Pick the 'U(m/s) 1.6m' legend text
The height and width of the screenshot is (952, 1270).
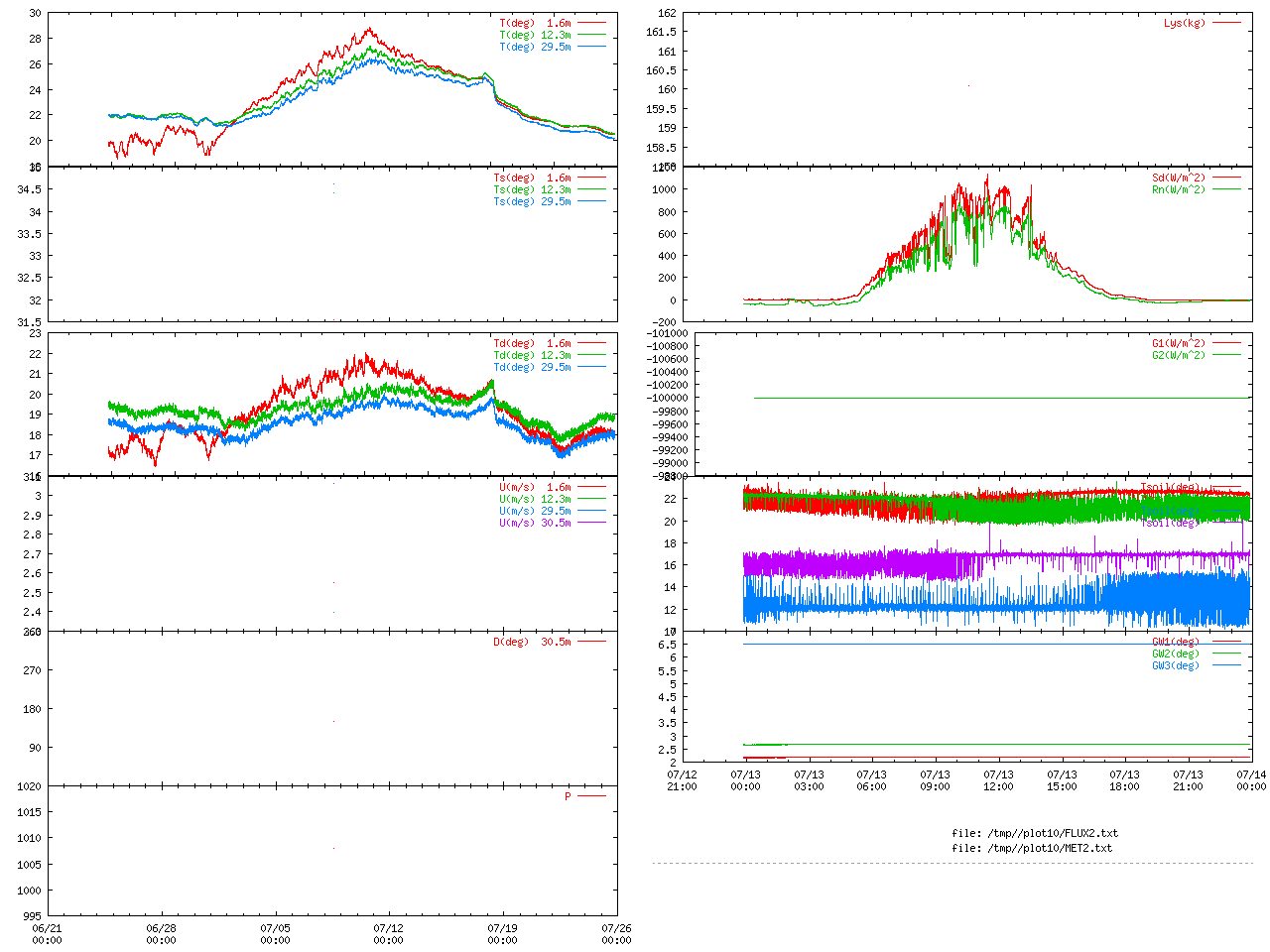point(535,488)
